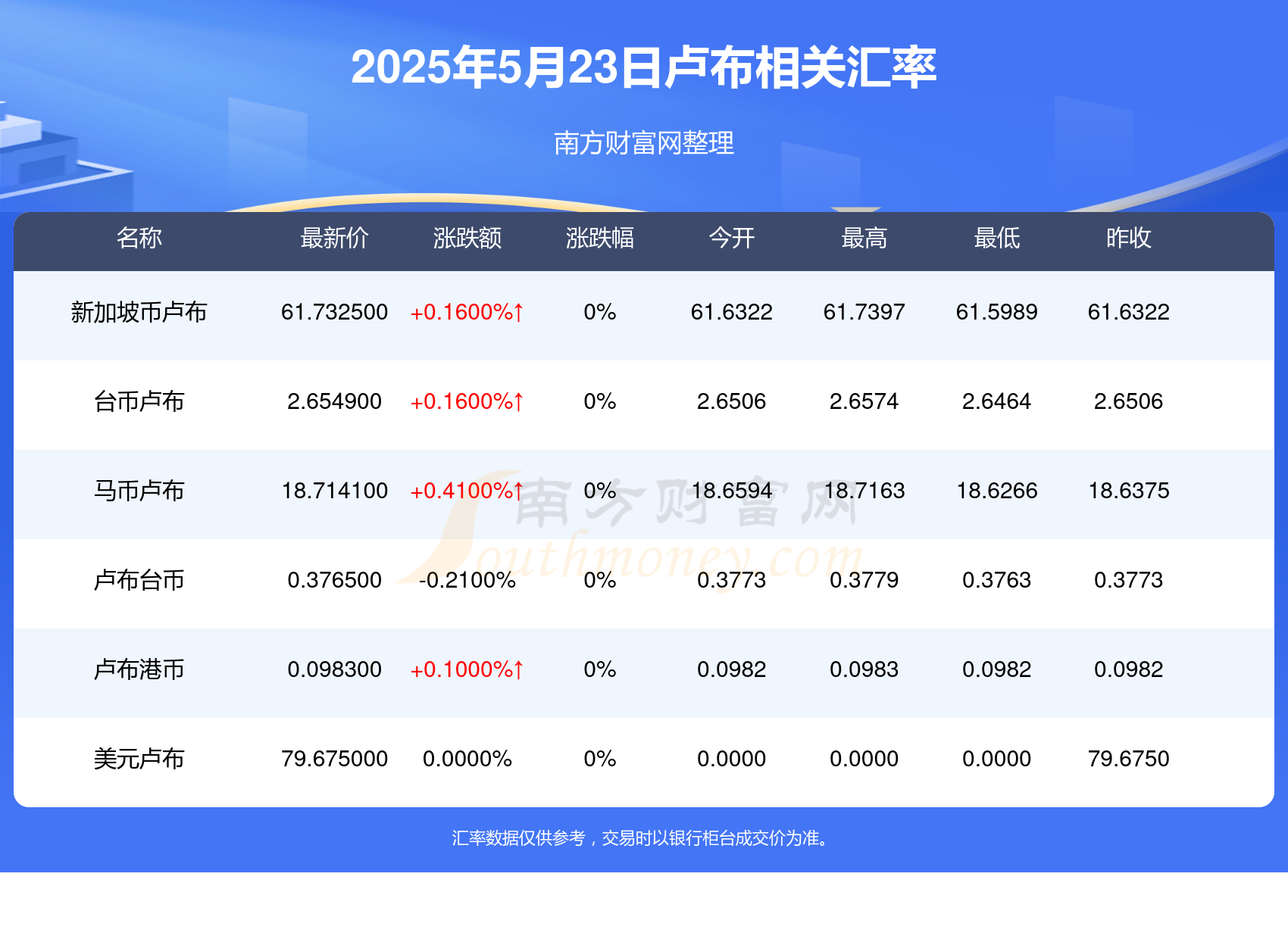Click 今开 value 0.3773 in 卢布台币 row
The width and height of the screenshot is (1288, 939).
tap(732, 580)
